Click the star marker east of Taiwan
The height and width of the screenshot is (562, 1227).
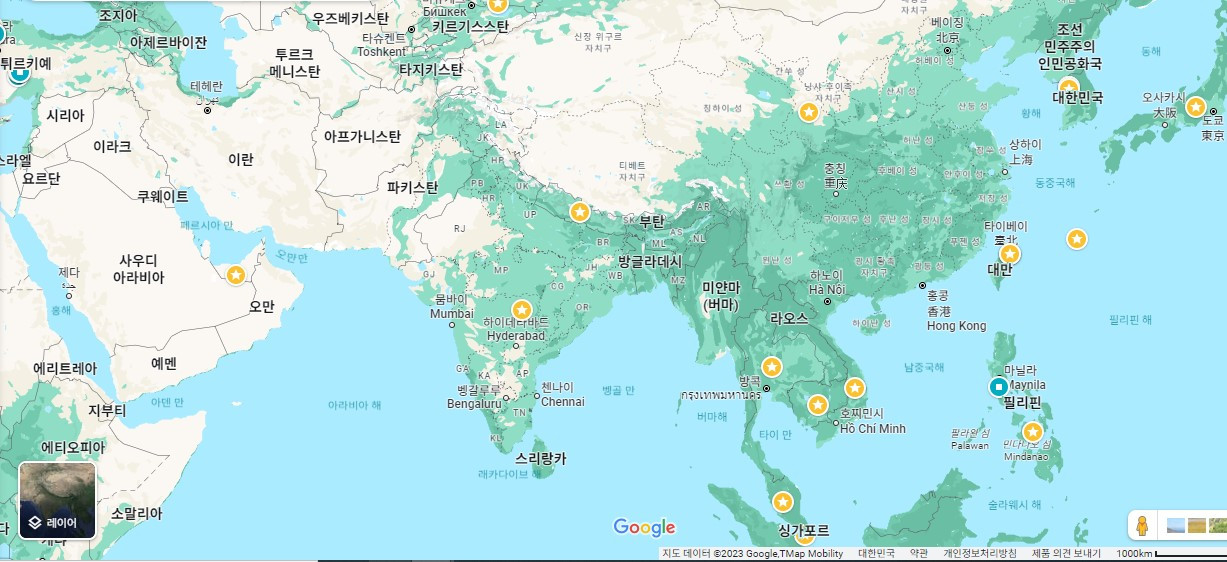(1076, 239)
